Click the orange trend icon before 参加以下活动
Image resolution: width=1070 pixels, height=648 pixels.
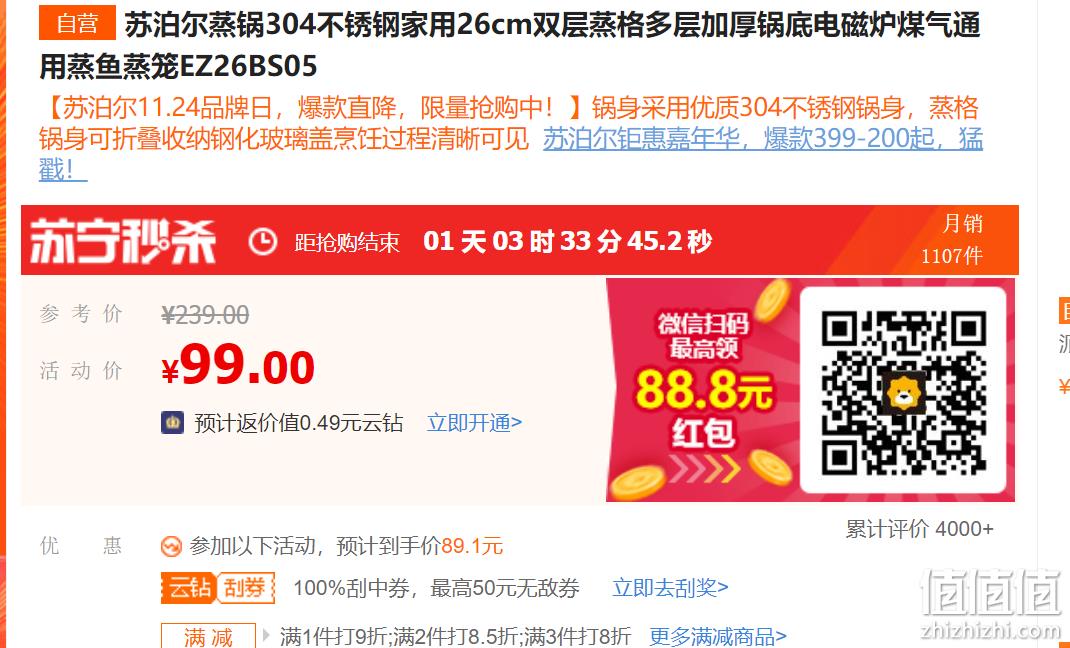(171, 546)
